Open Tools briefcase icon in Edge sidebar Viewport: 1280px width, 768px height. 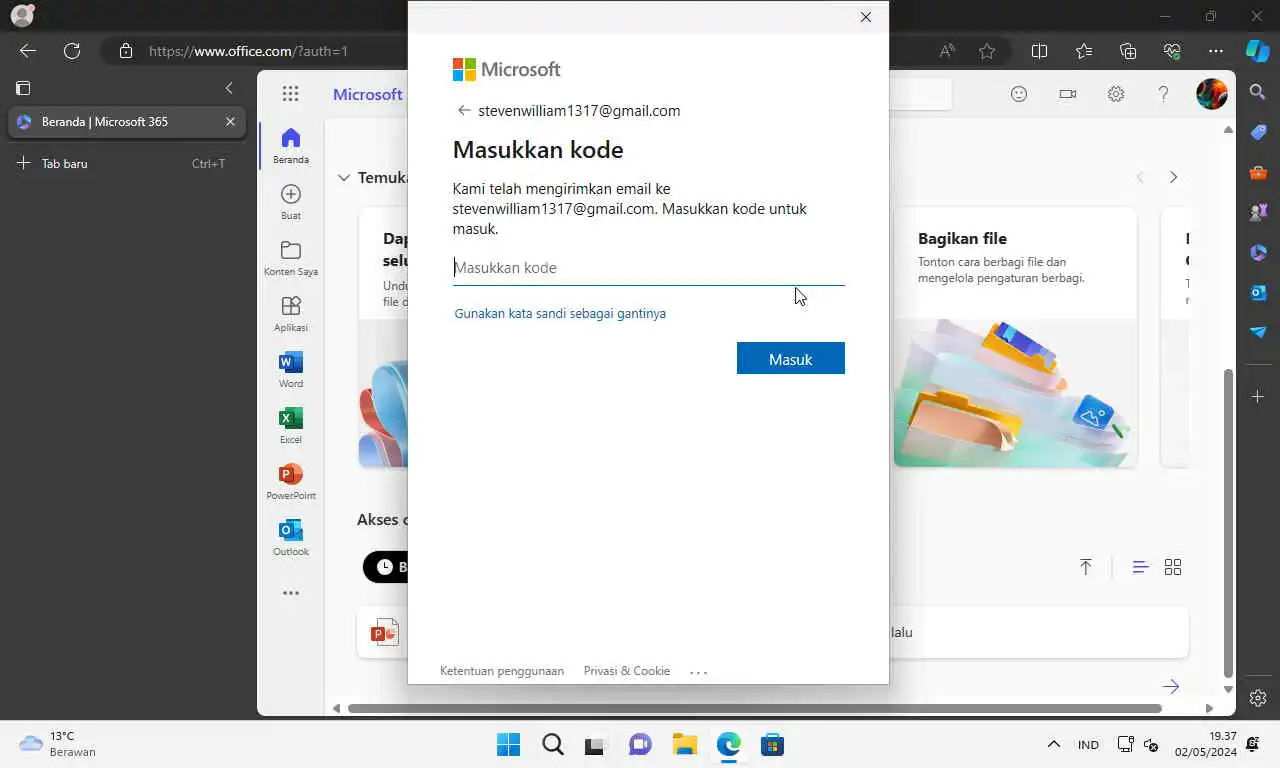tap(1258, 172)
